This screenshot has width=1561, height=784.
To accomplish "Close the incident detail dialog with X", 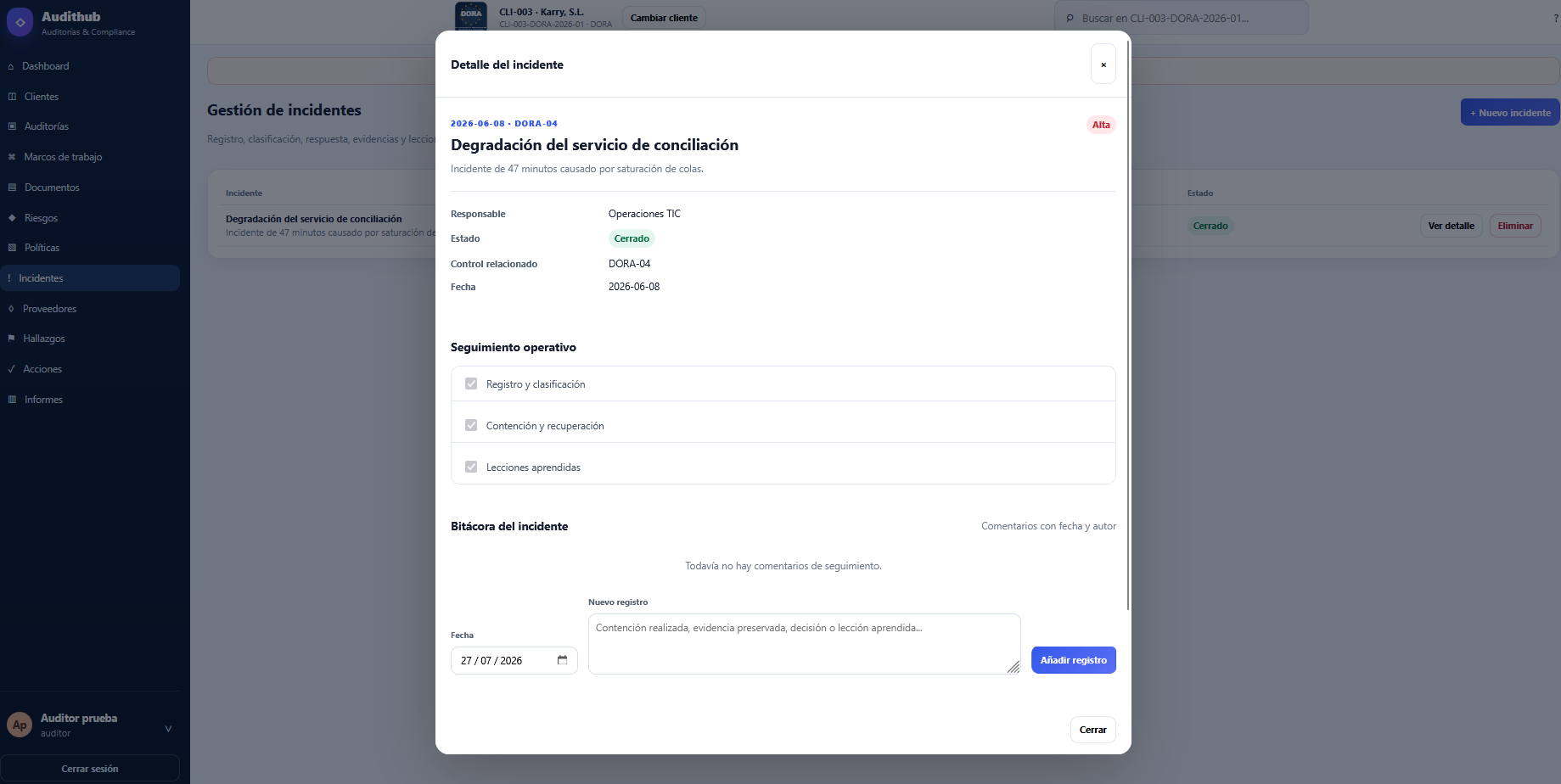I will (1103, 64).
